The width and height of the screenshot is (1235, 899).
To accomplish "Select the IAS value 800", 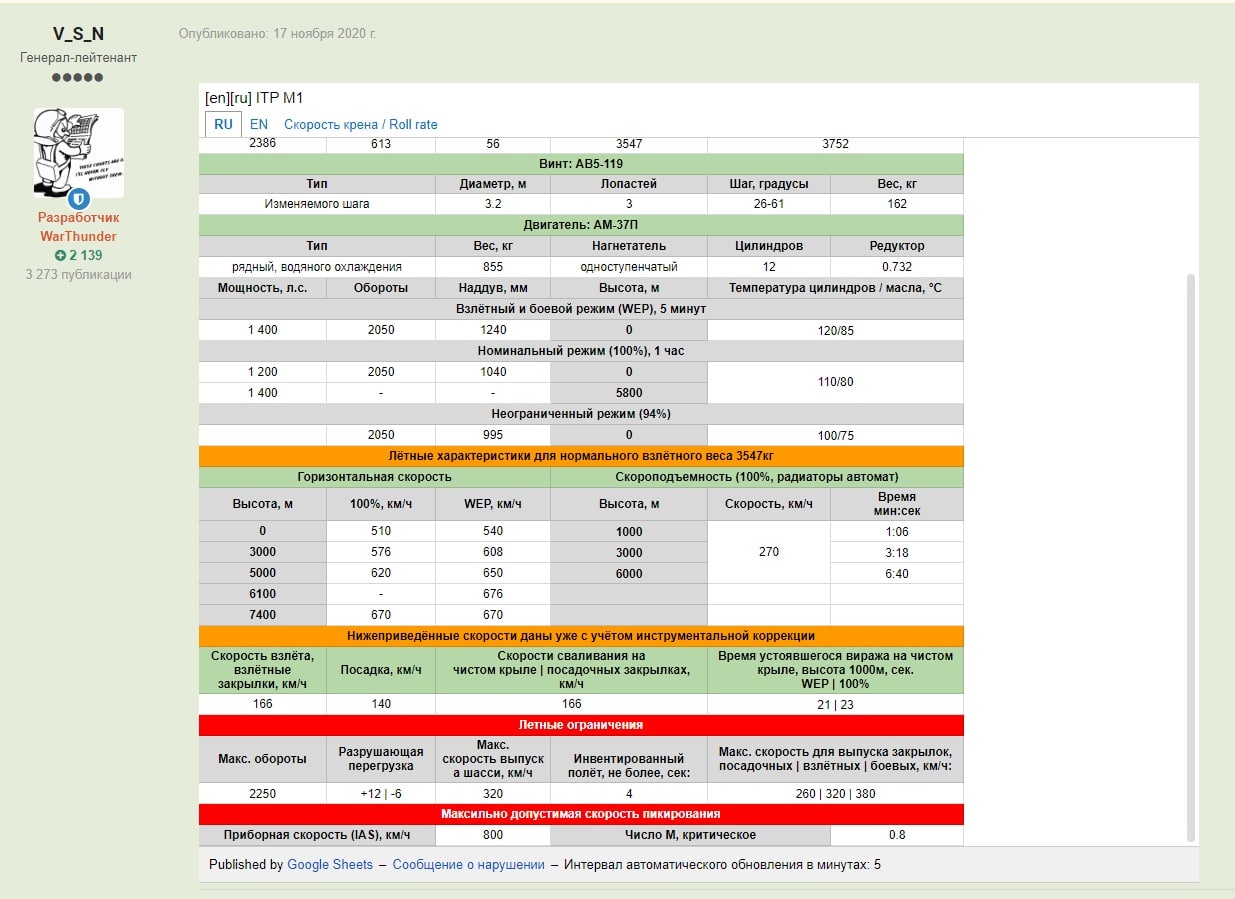I will tap(493, 835).
